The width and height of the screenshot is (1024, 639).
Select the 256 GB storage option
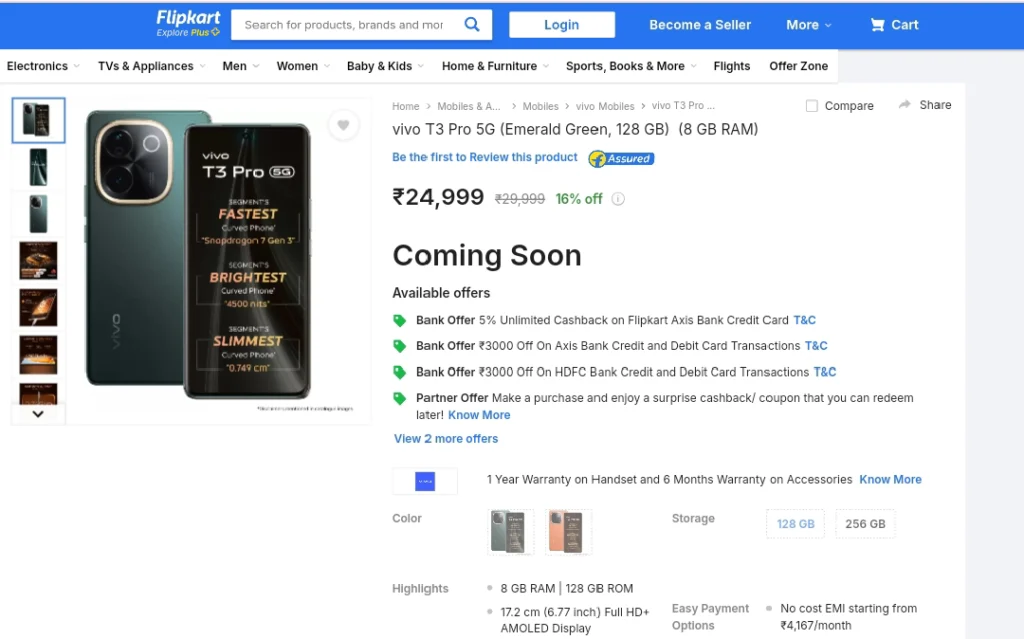pos(865,524)
